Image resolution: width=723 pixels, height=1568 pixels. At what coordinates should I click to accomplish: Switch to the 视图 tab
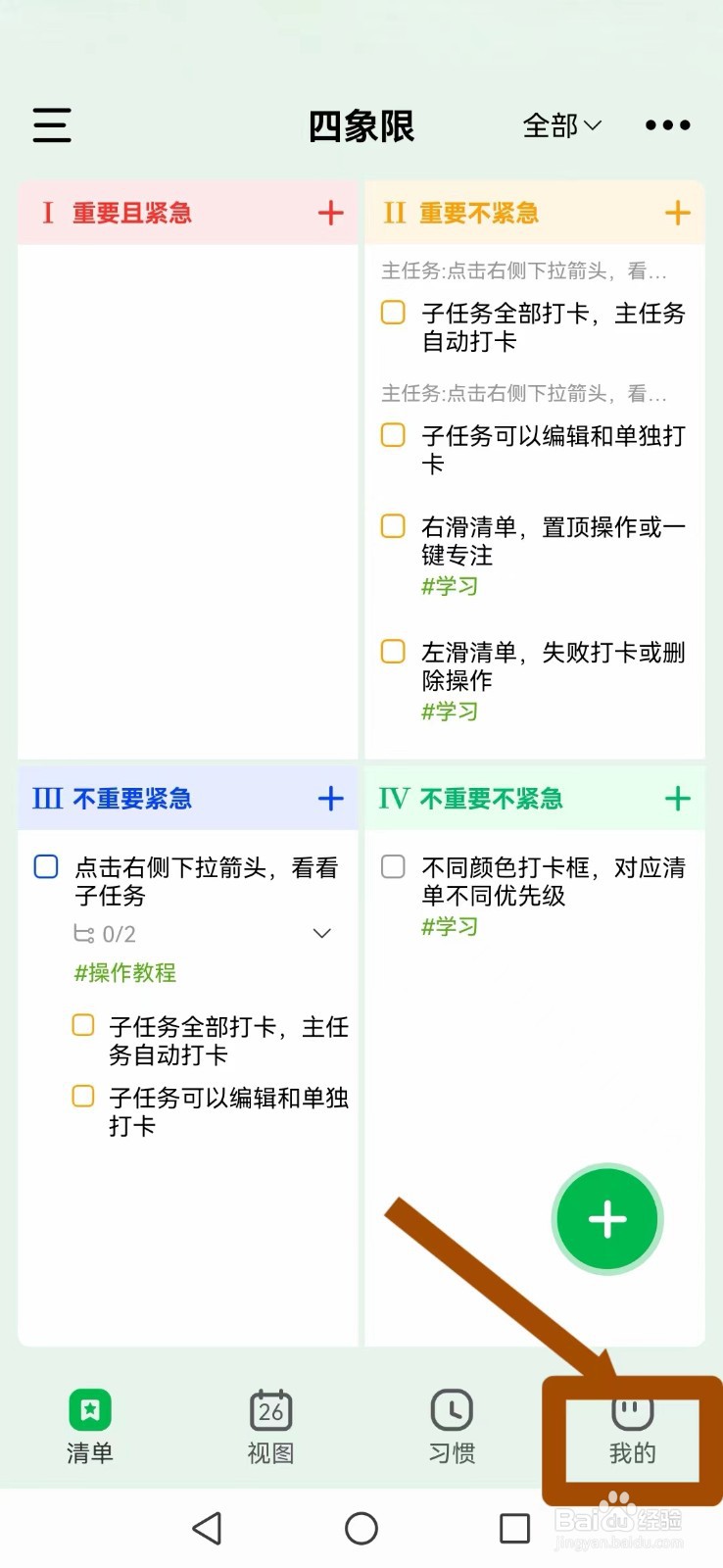tap(270, 1427)
